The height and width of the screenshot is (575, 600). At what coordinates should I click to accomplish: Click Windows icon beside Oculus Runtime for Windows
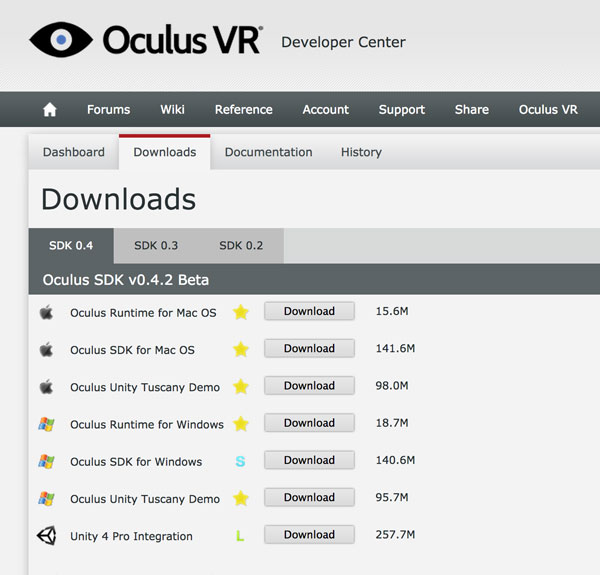click(x=46, y=424)
